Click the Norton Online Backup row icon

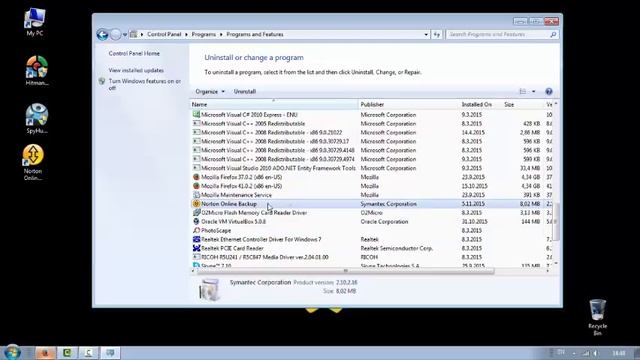tap(196, 204)
